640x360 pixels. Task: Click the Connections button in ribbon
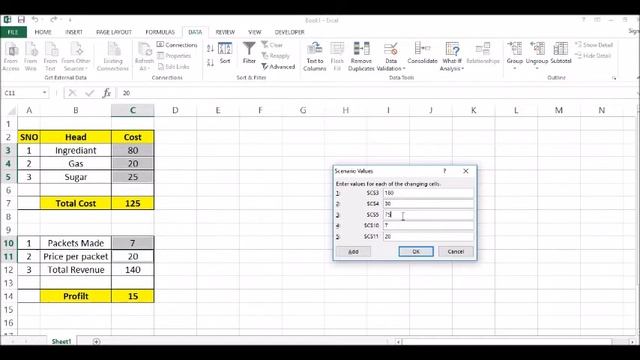click(x=177, y=45)
